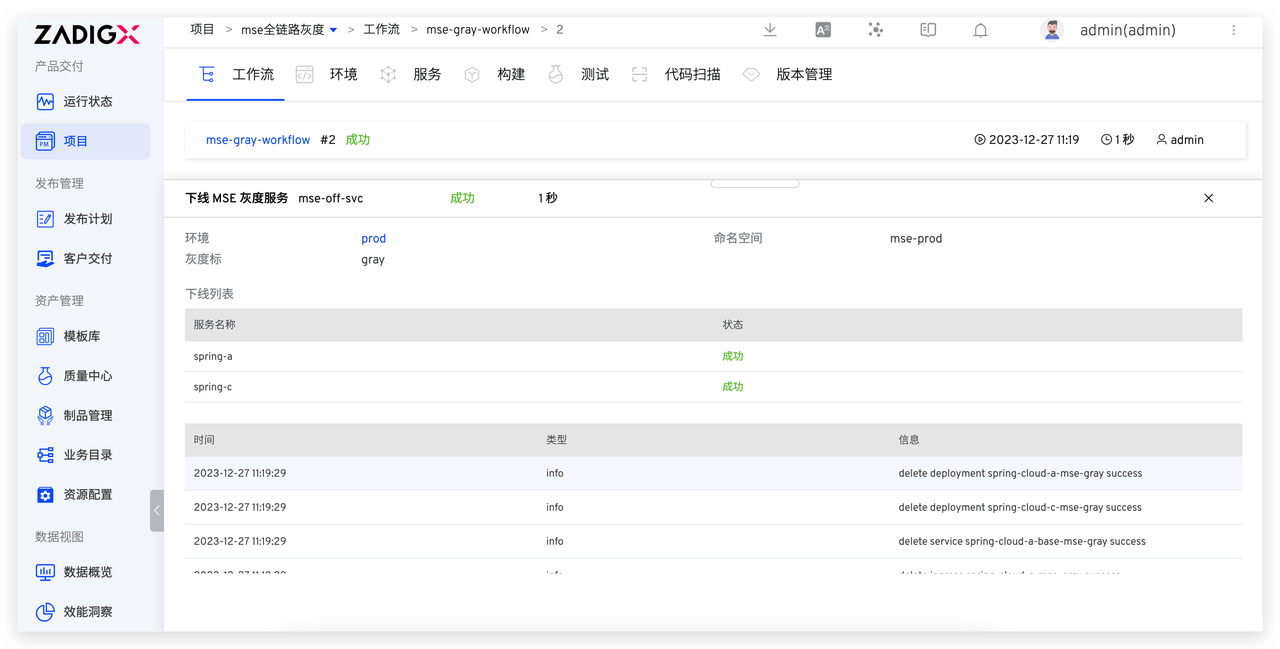Open 资源配置 from the sidebar
Screen dimensions: 1280x649
(x=86, y=494)
